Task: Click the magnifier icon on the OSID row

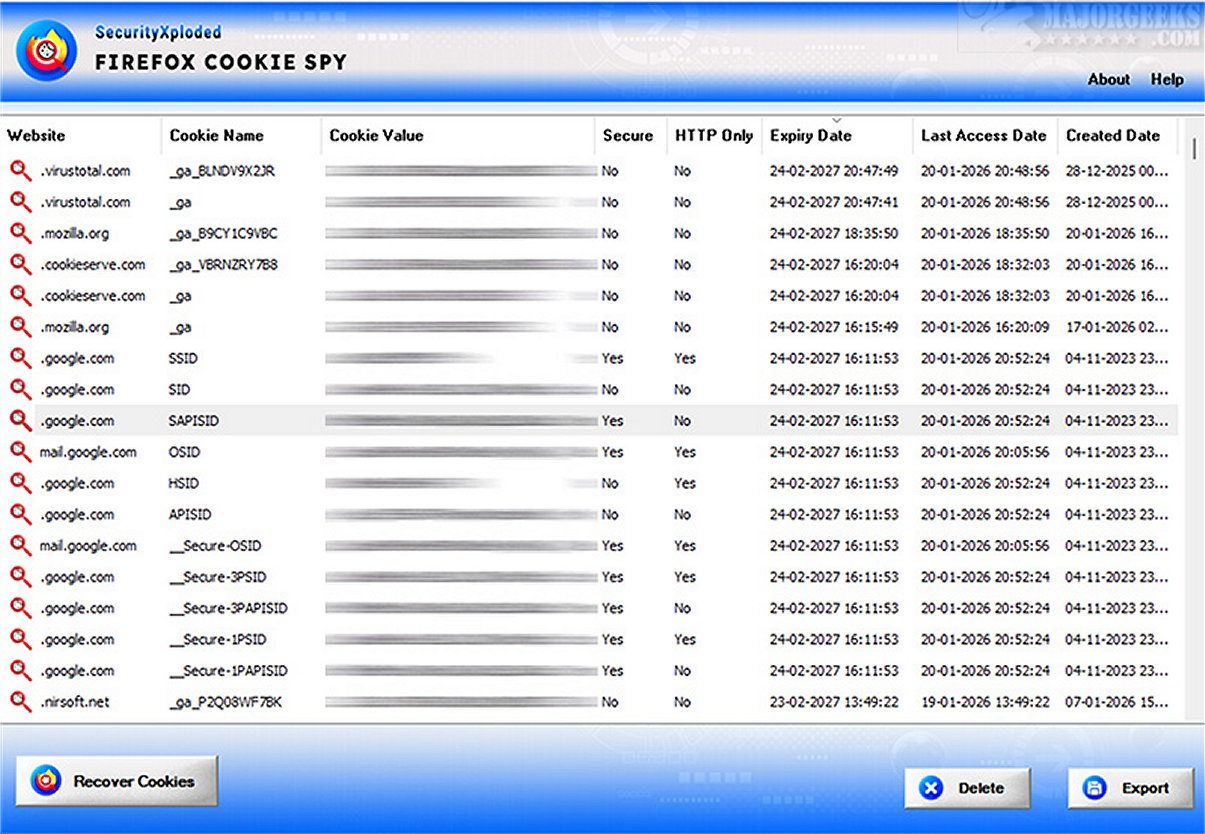Action: click(x=20, y=452)
